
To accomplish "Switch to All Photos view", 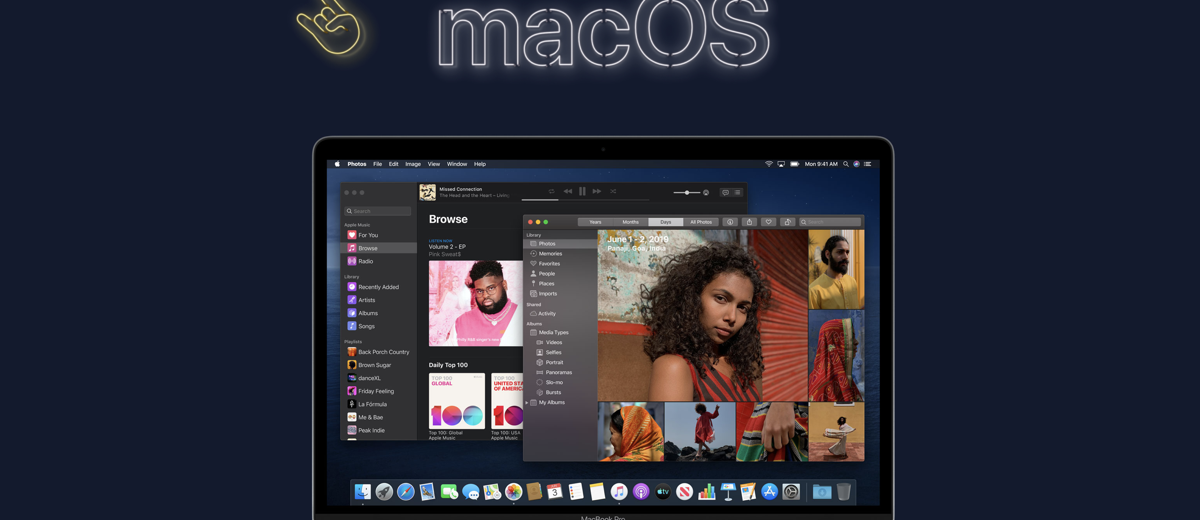I will (701, 222).
